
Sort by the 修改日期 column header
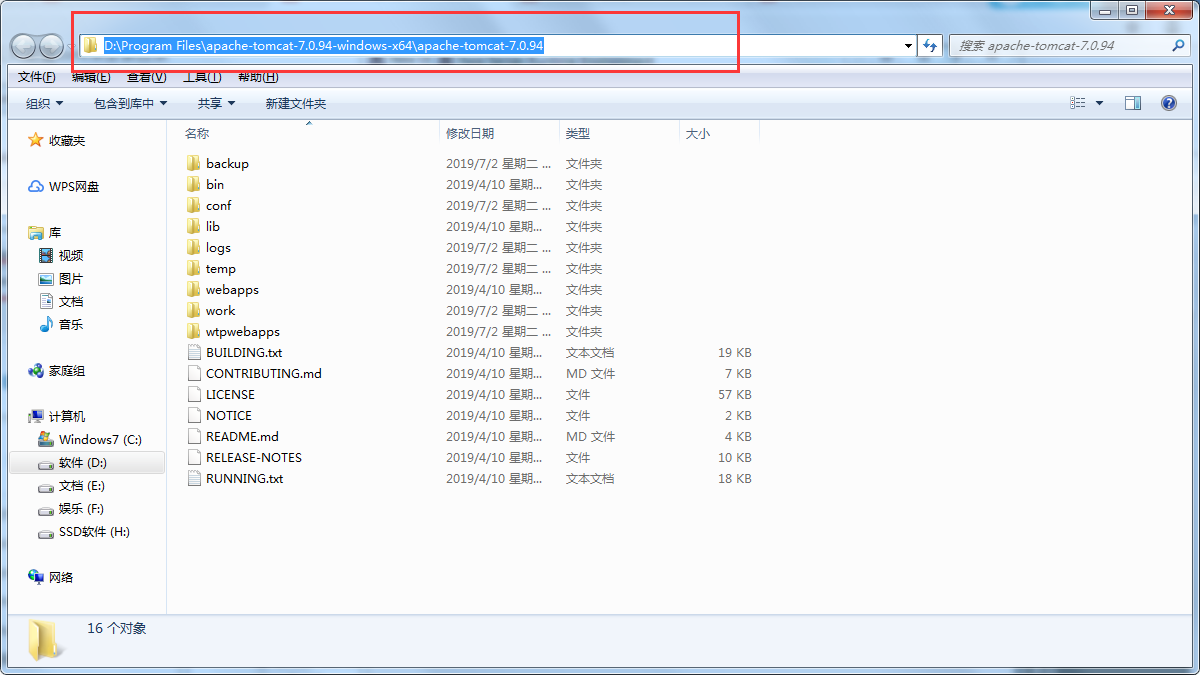point(470,133)
